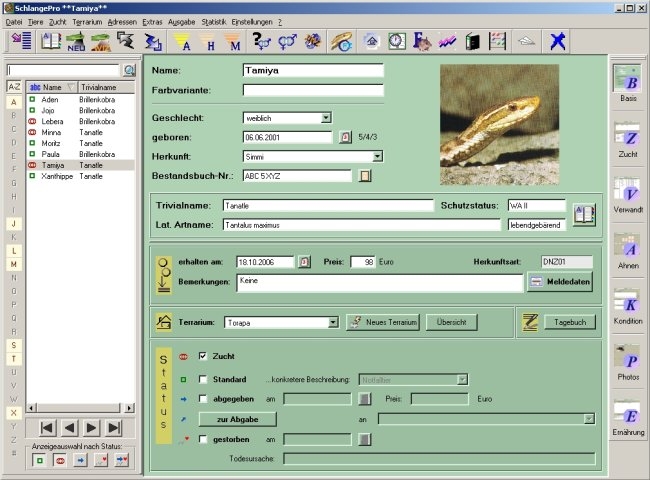Expand the Geschlecht dropdown
Image resolution: width=650 pixels, height=480 pixels.
tap(326, 117)
